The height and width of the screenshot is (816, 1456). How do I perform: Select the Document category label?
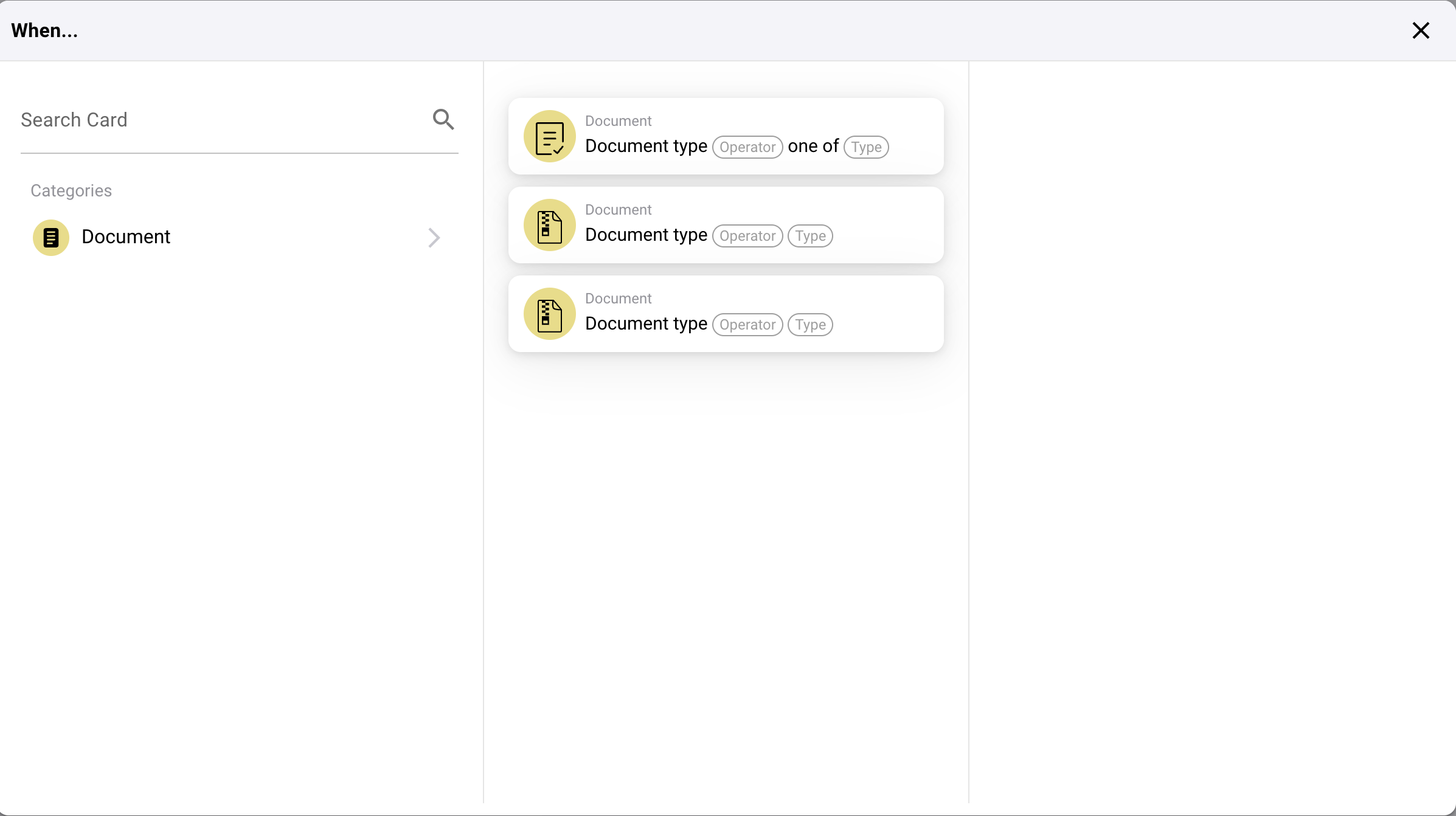[126, 237]
